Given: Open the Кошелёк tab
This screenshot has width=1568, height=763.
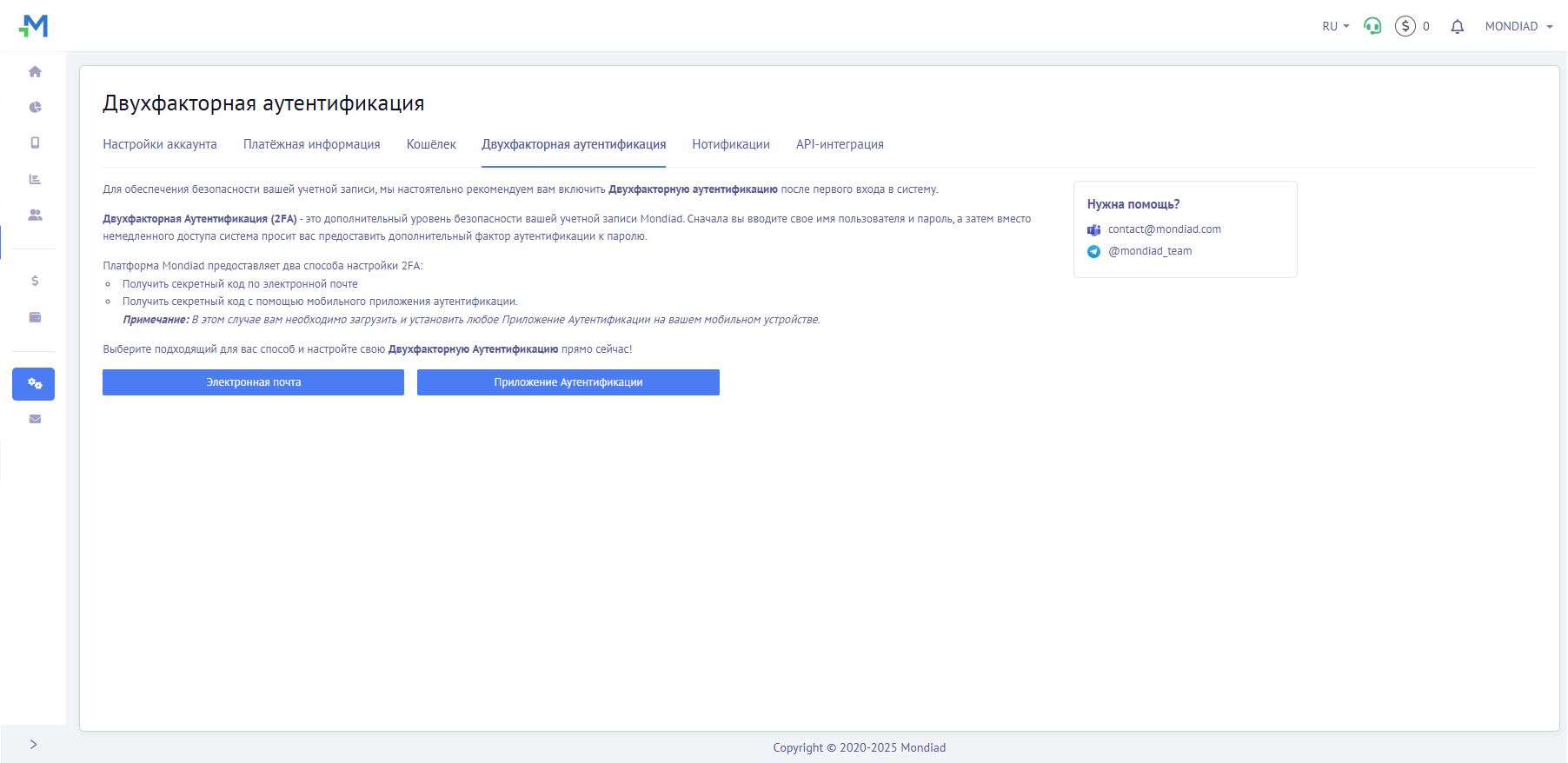Looking at the screenshot, I should point(431,144).
